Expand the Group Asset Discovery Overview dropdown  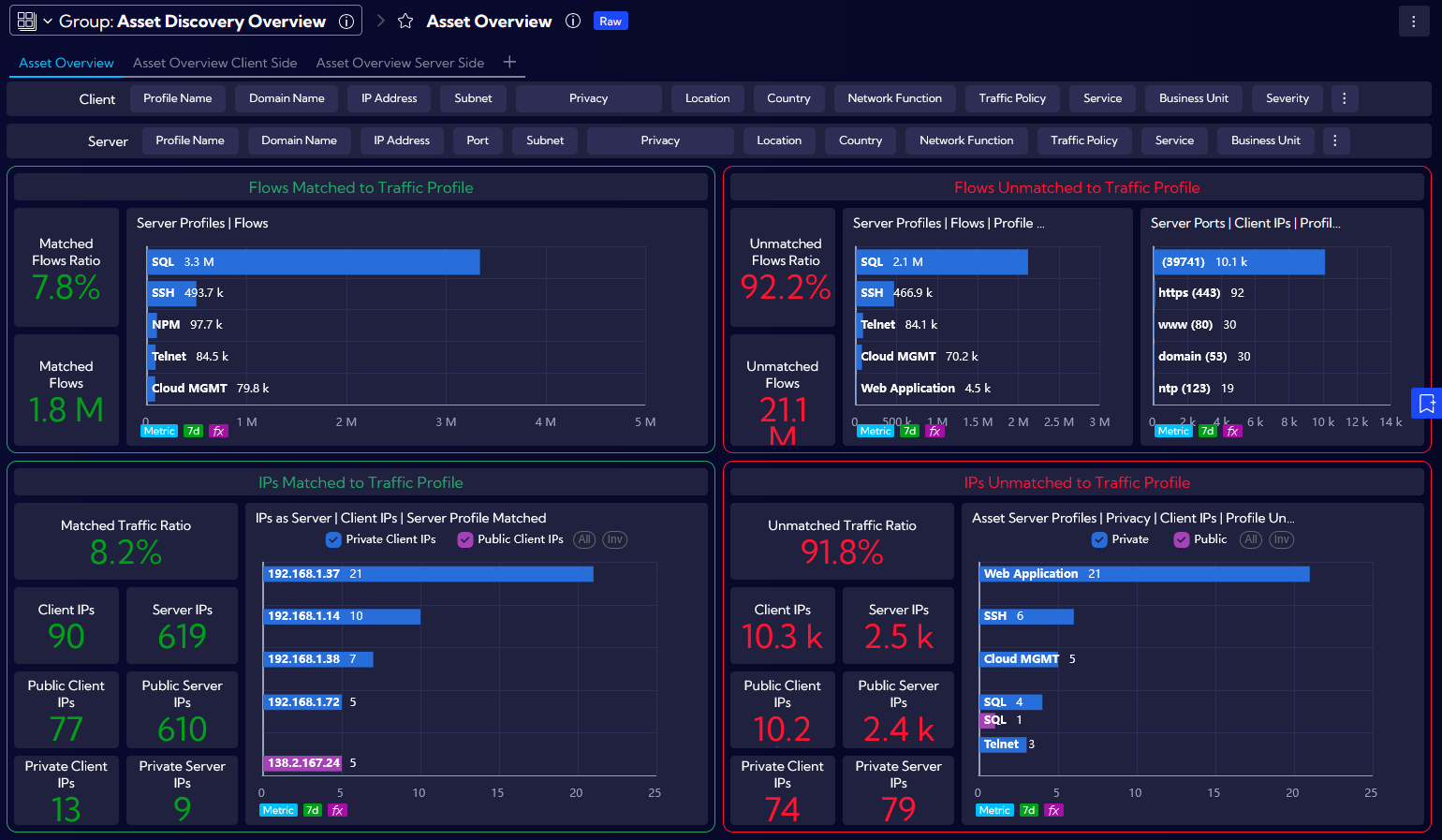[x=47, y=22]
